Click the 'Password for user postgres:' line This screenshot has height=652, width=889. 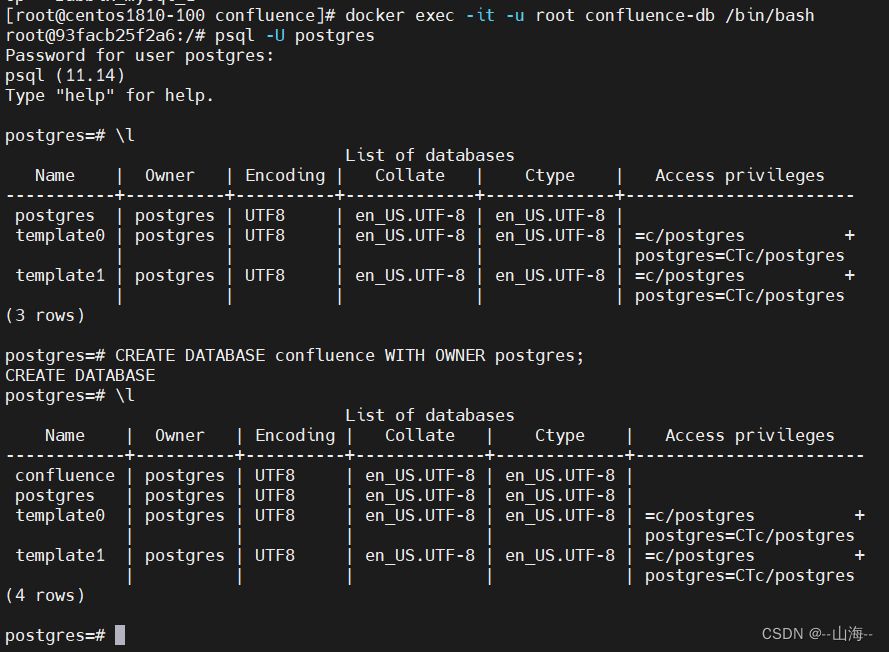click(x=139, y=56)
